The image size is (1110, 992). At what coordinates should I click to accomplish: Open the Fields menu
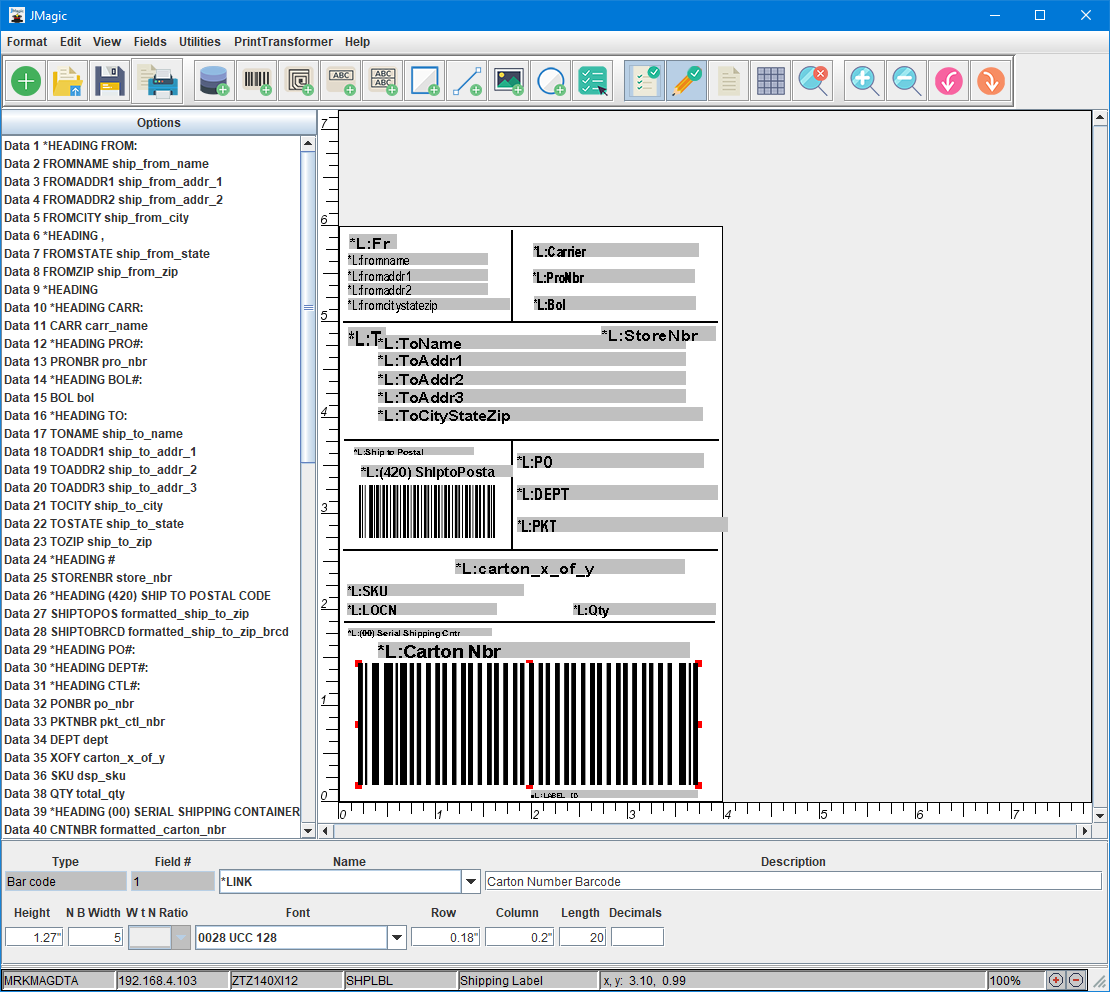150,42
